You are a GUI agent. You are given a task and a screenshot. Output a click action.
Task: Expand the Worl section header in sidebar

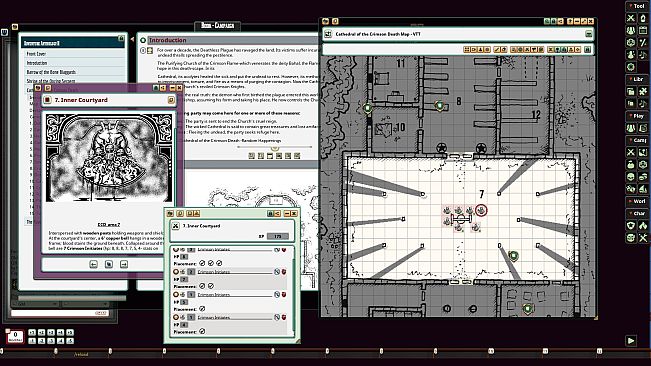point(638,201)
